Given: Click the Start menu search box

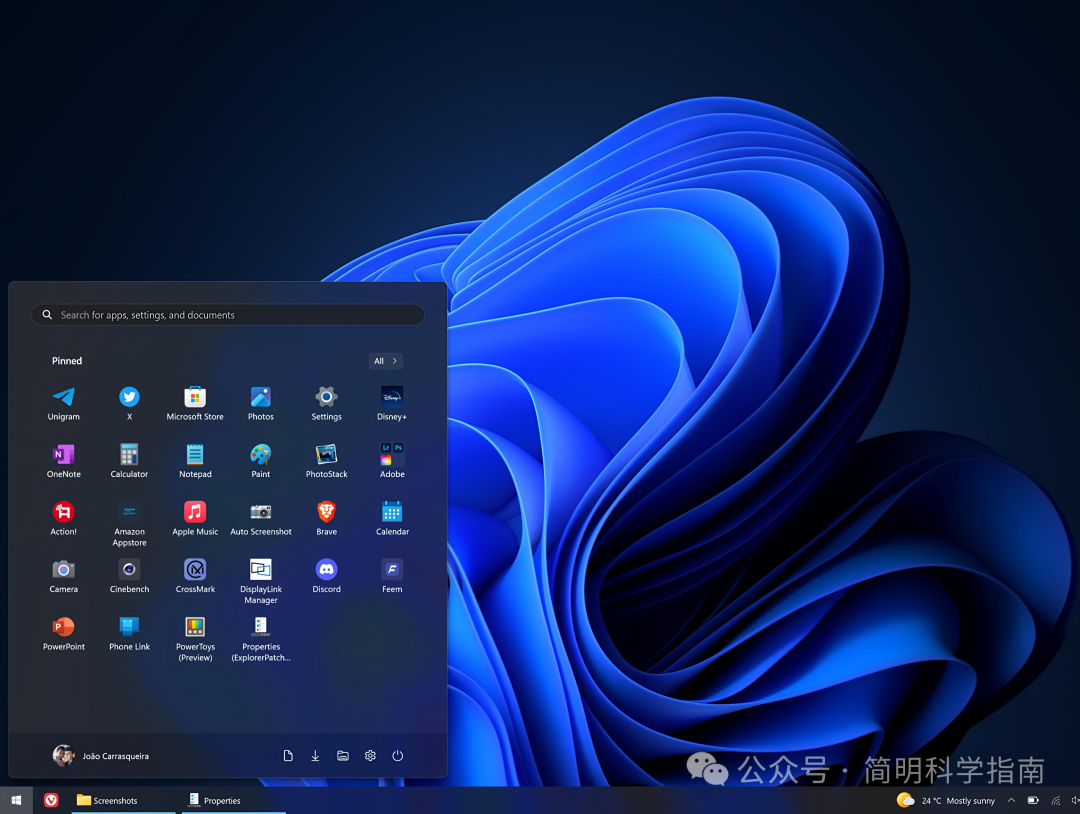Looking at the screenshot, I should [228, 315].
